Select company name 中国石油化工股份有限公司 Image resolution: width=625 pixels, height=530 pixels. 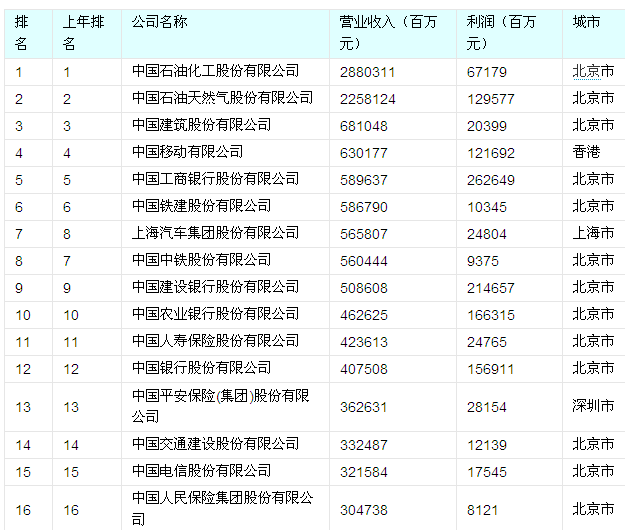[x=215, y=71]
